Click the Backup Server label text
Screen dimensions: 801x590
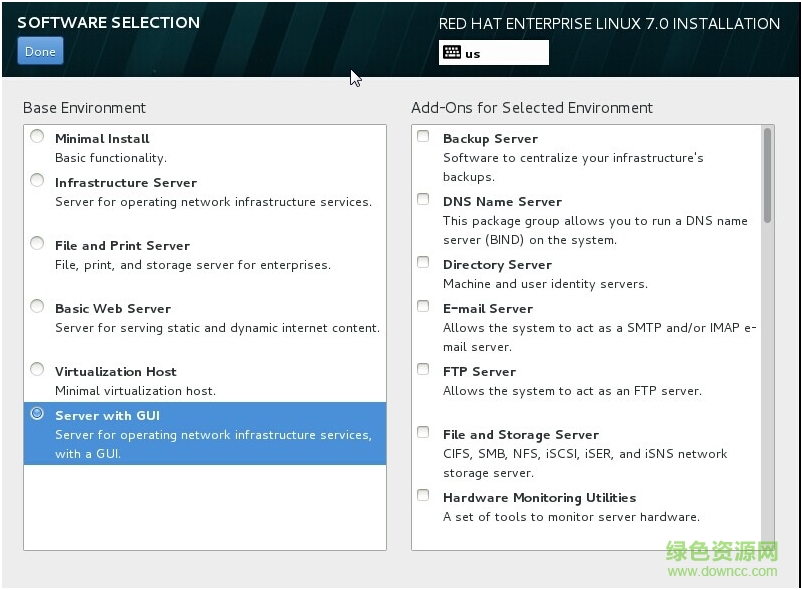pyautogui.click(x=490, y=139)
